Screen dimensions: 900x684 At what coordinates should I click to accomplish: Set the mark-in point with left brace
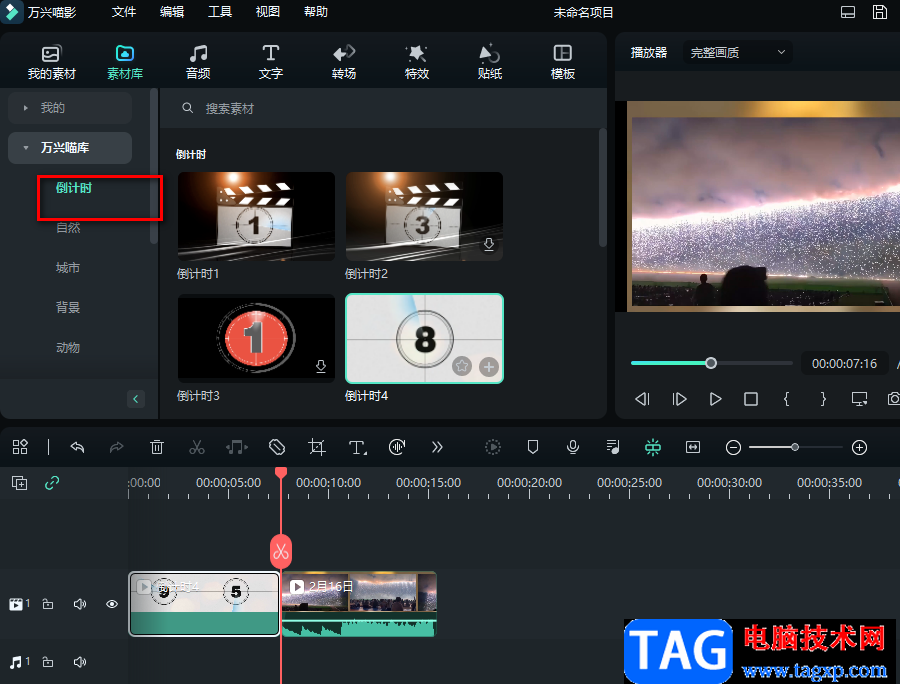pos(786,399)
